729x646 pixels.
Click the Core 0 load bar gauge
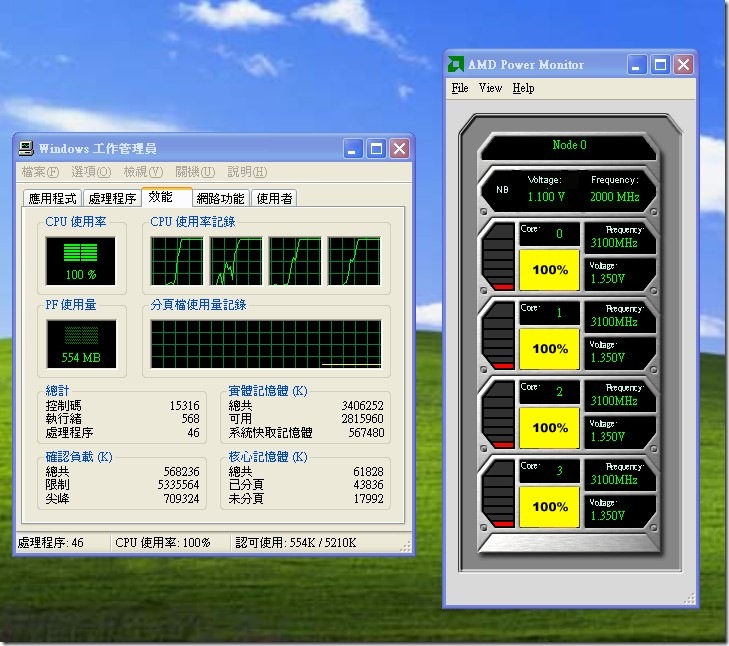(498, 258)
